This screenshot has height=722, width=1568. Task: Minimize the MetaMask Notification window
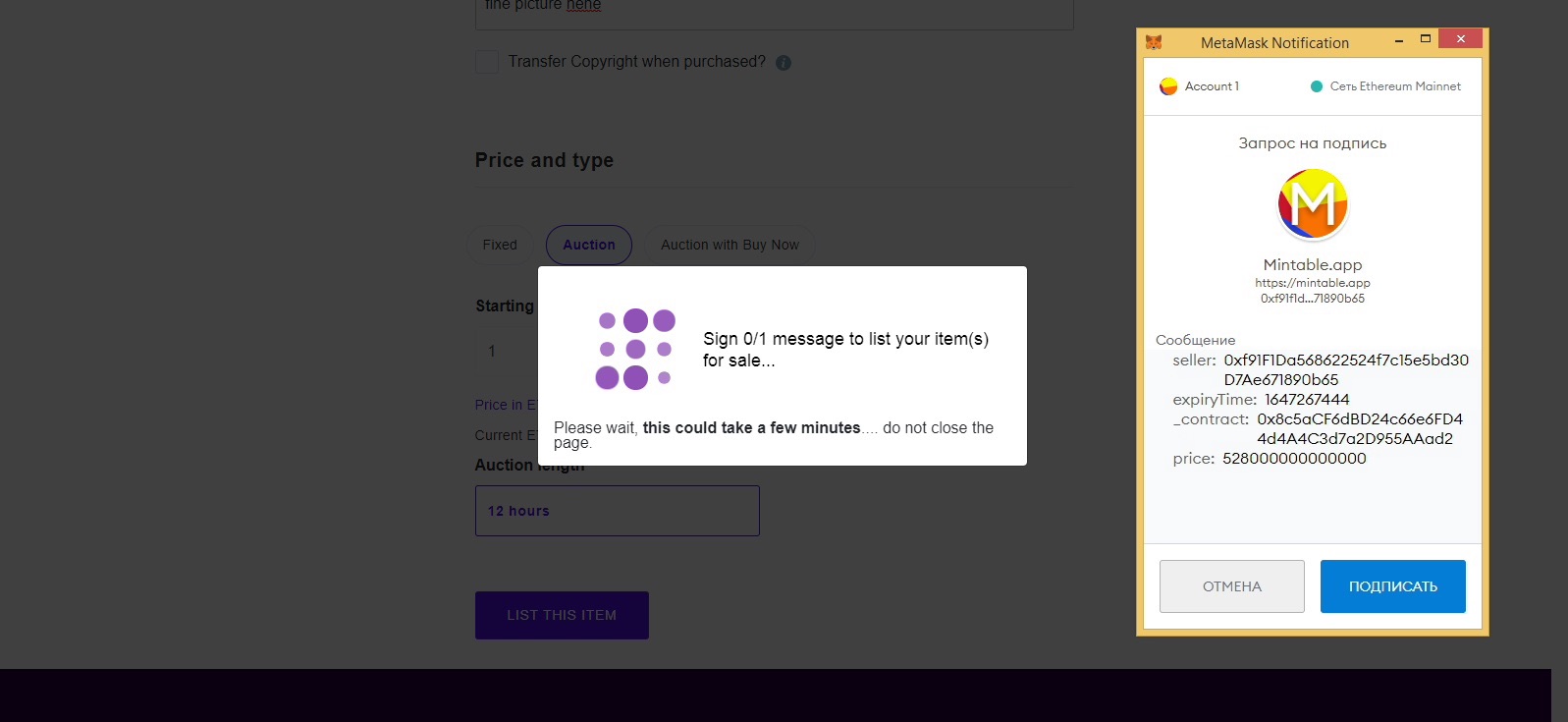point(1398,41)
